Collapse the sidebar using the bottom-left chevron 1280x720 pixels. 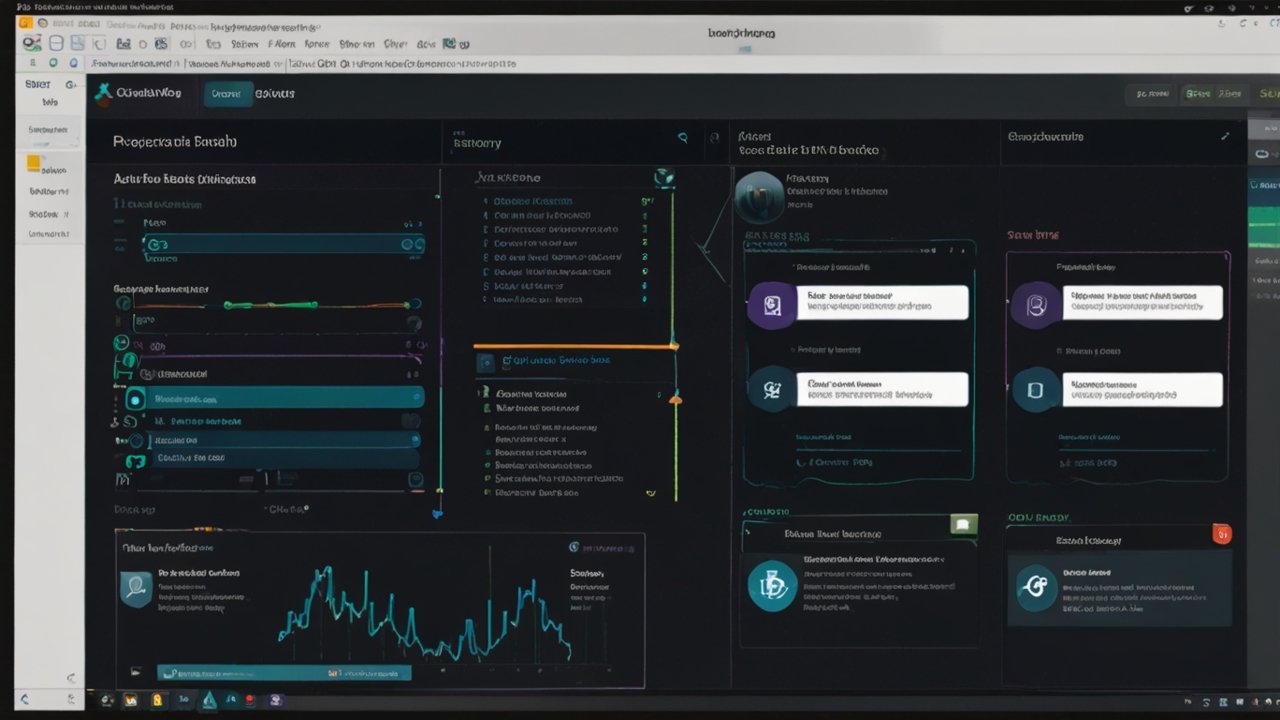tap(24, 699)
